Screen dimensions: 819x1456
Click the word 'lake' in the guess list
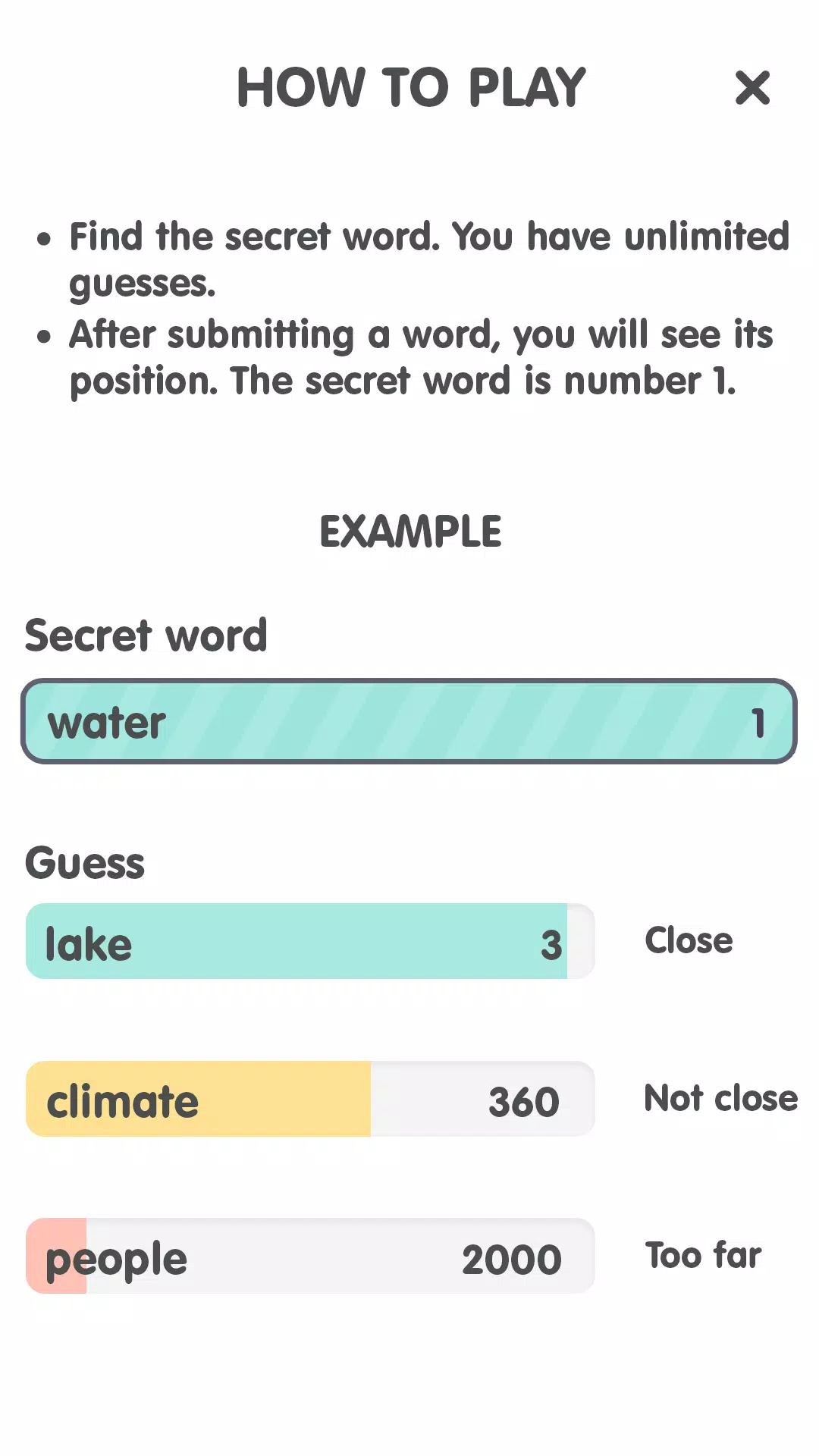point(89,945)
